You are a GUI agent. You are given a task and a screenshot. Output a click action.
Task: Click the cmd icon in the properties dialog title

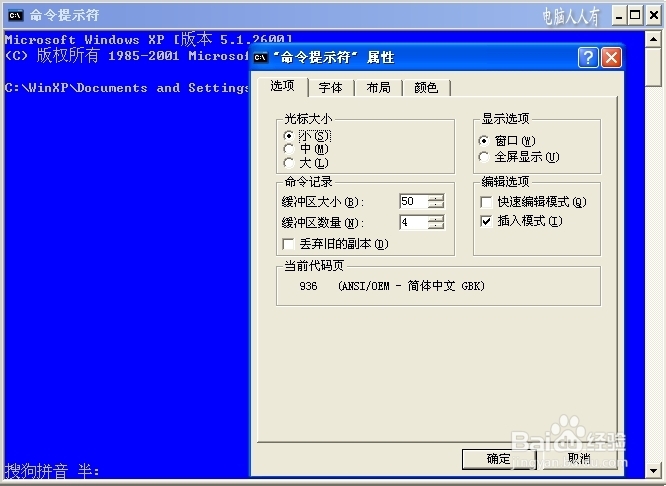(x=261, y=57)
